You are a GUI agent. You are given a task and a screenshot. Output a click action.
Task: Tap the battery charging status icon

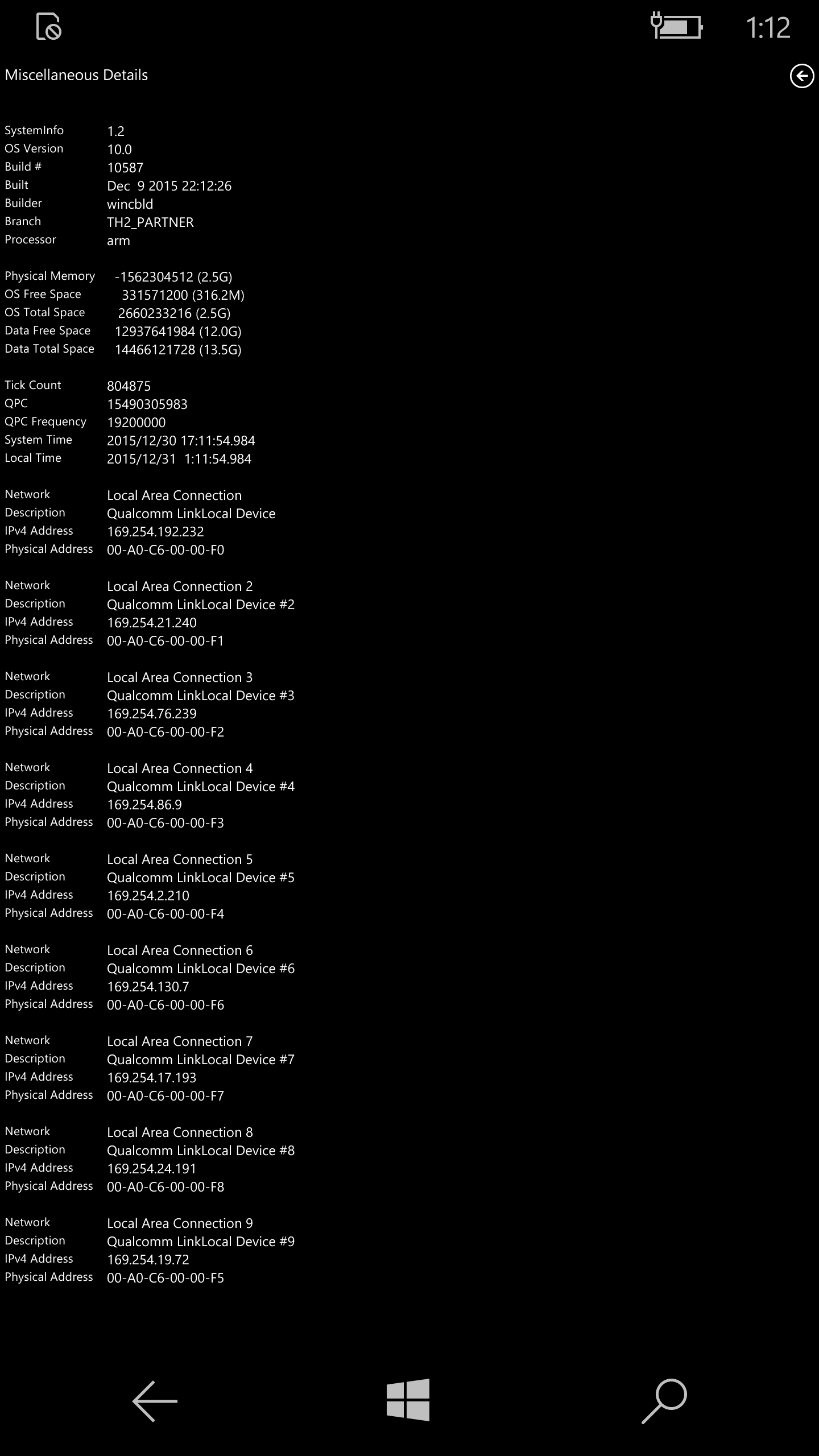tap(676, 27)
